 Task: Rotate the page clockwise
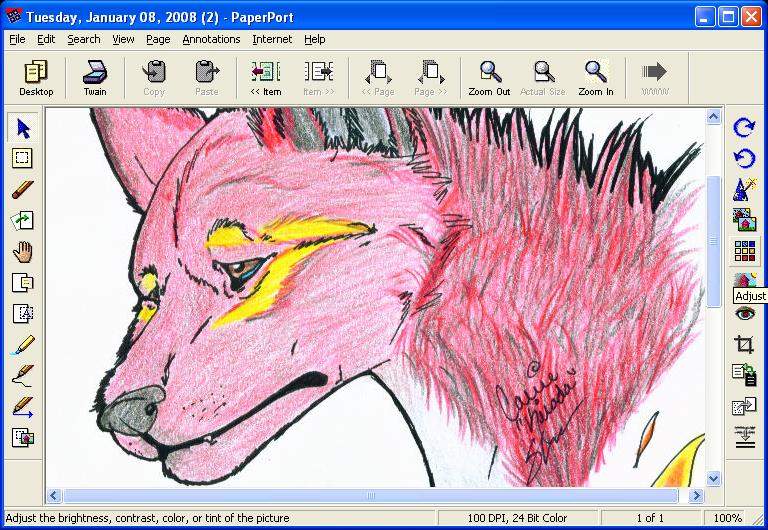coord(744,127)
